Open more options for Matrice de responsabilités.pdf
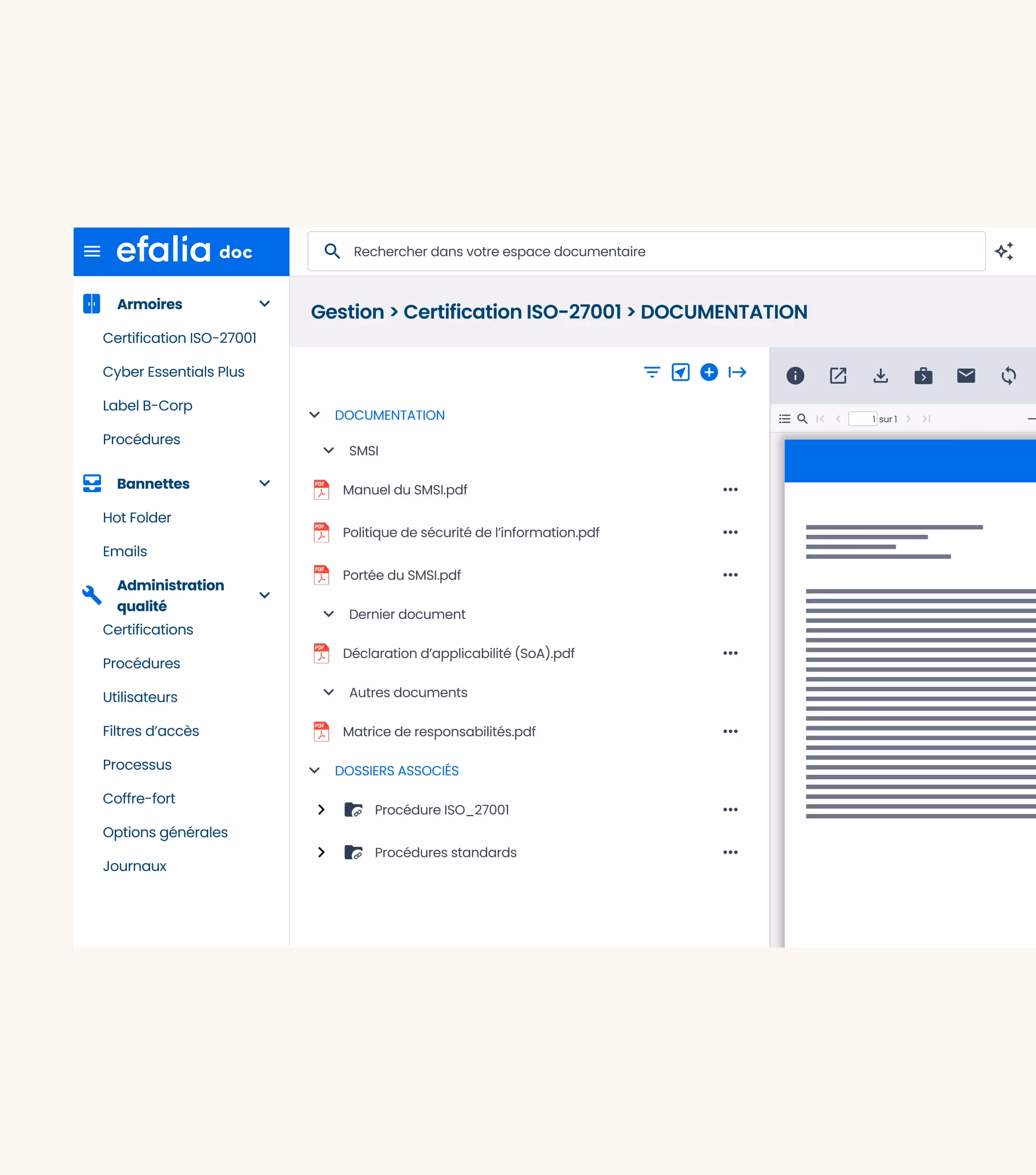The width and height of the screenshot is (1036, 1175). [x=730, y=731]
